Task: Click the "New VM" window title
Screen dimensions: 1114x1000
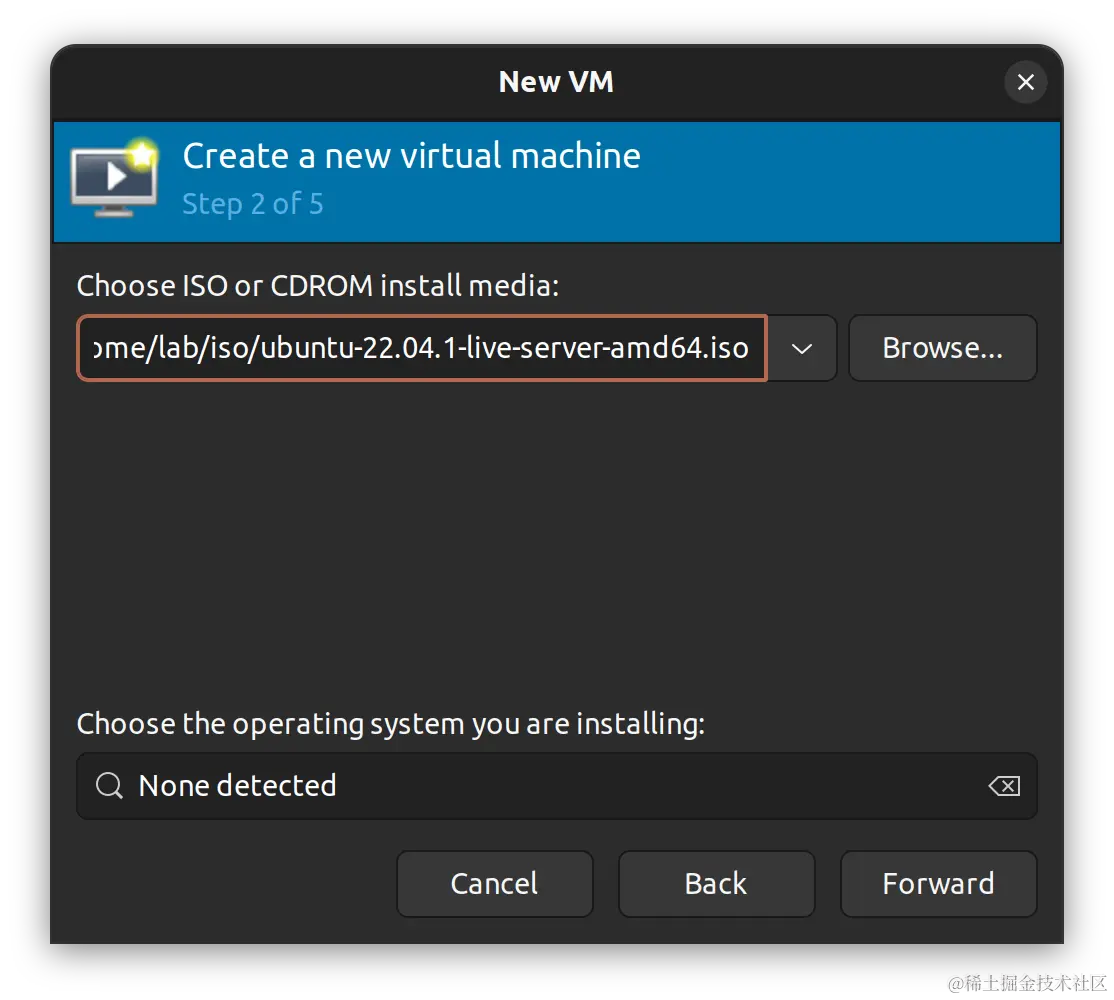Action: (x=556, y=82)
